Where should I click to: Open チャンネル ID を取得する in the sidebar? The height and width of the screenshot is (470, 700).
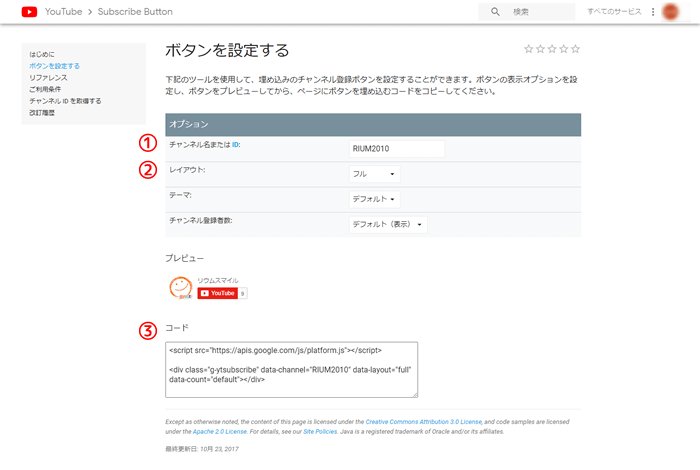point(65,101)
